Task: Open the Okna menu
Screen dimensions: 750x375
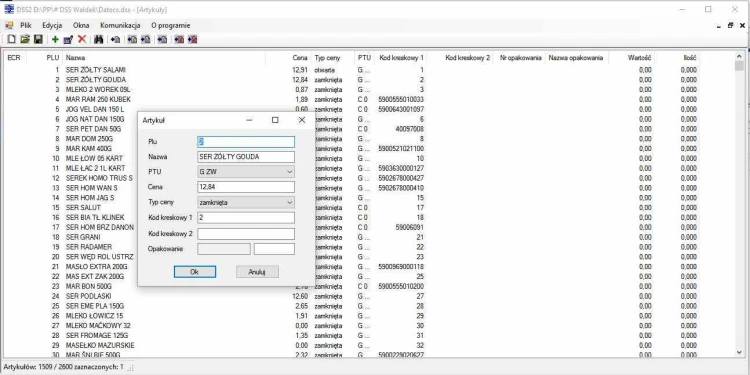Action: [x=81, y=25]
